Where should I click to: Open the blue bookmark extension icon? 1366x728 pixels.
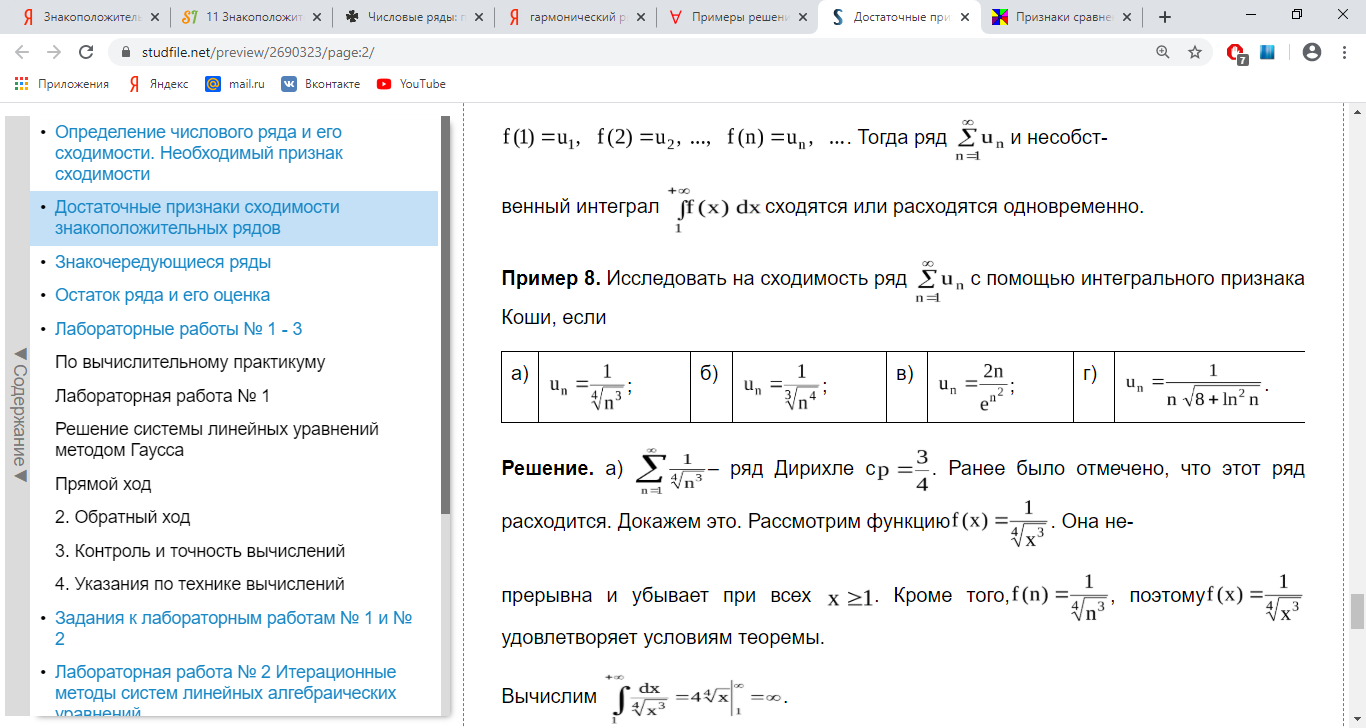1267,53
